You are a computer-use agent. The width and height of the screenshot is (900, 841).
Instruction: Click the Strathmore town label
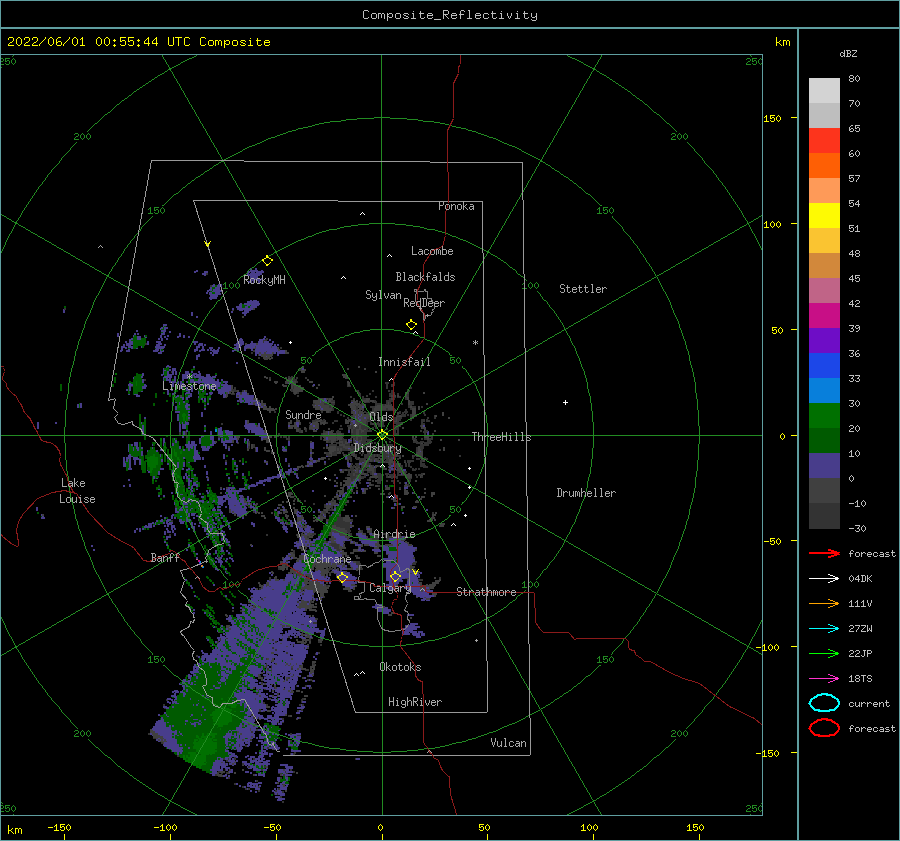click(x=486, y=592)
